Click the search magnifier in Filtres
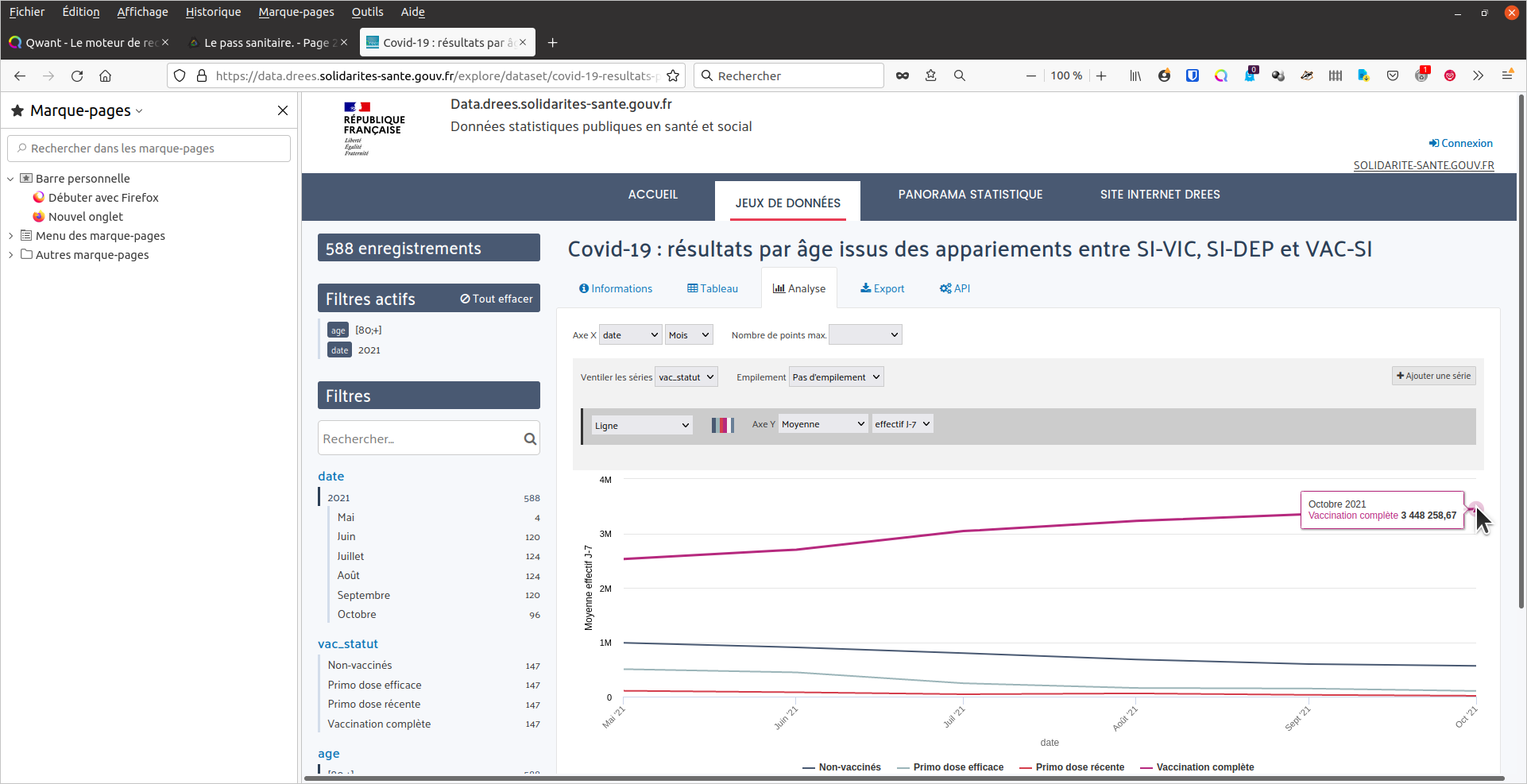Viewport: 1527px width, 784px height. tap(530, 438)
